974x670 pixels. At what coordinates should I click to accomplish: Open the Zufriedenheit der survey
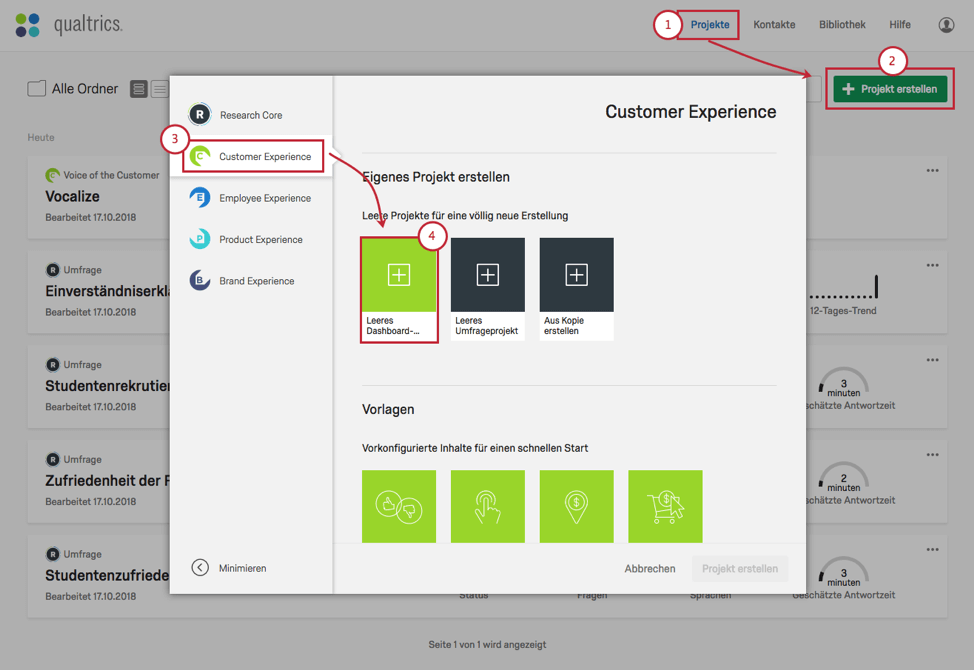[107, 481]
